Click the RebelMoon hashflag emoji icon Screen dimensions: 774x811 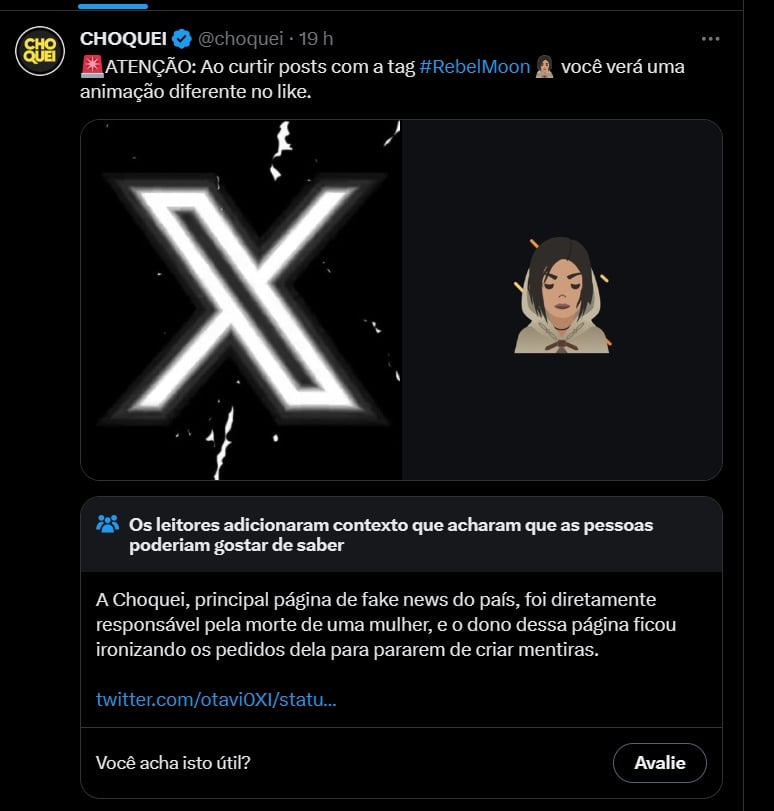coord(544,67)
